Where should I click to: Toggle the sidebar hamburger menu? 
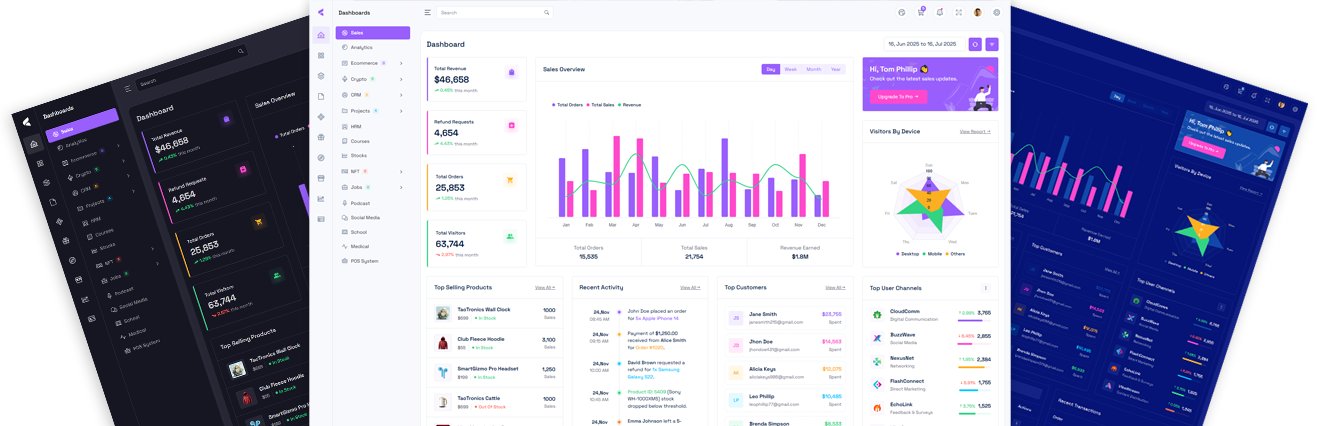pyautogui.click(x=428, y=13)
